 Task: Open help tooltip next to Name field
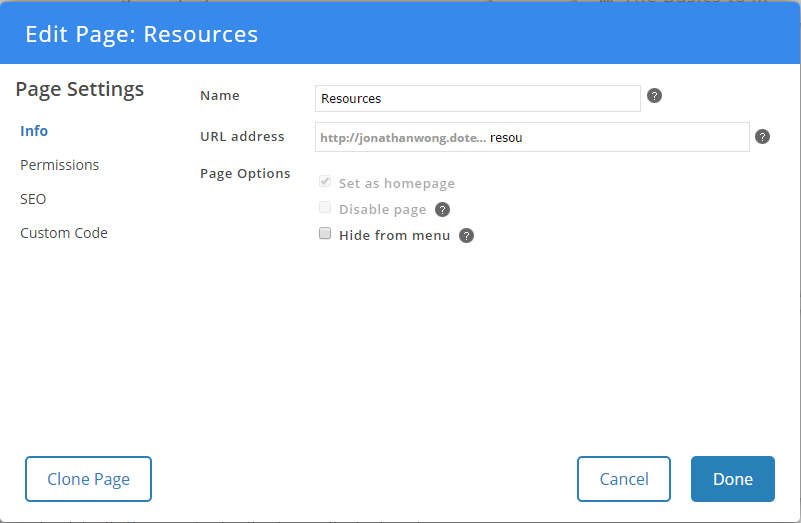point(655,96)
